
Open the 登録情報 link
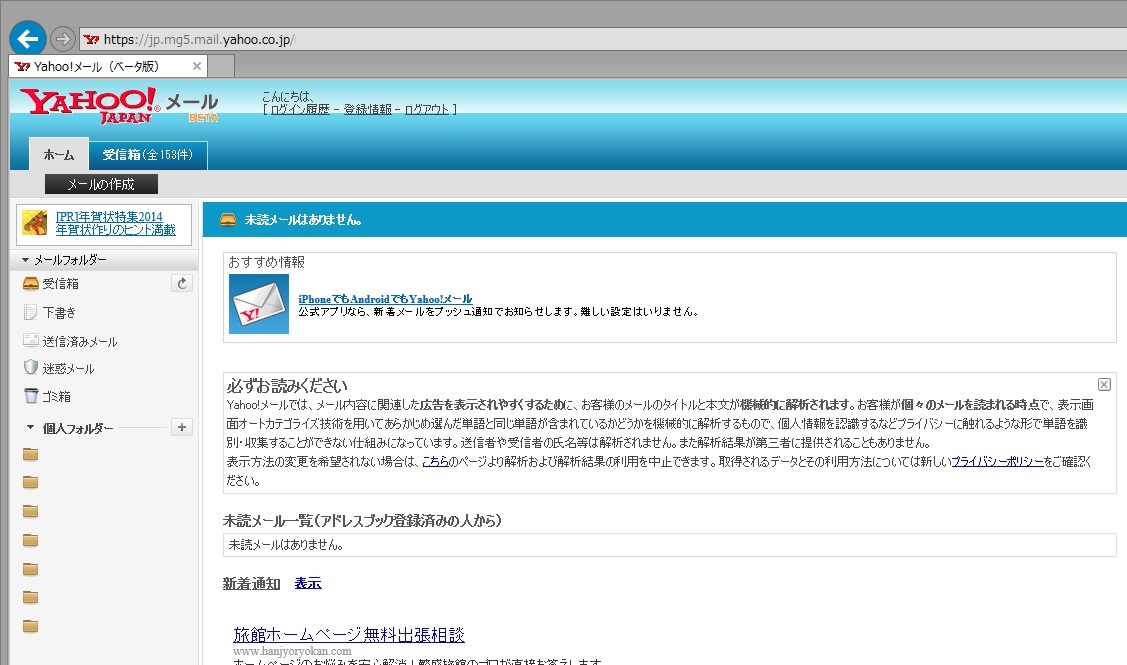point(367,109)
